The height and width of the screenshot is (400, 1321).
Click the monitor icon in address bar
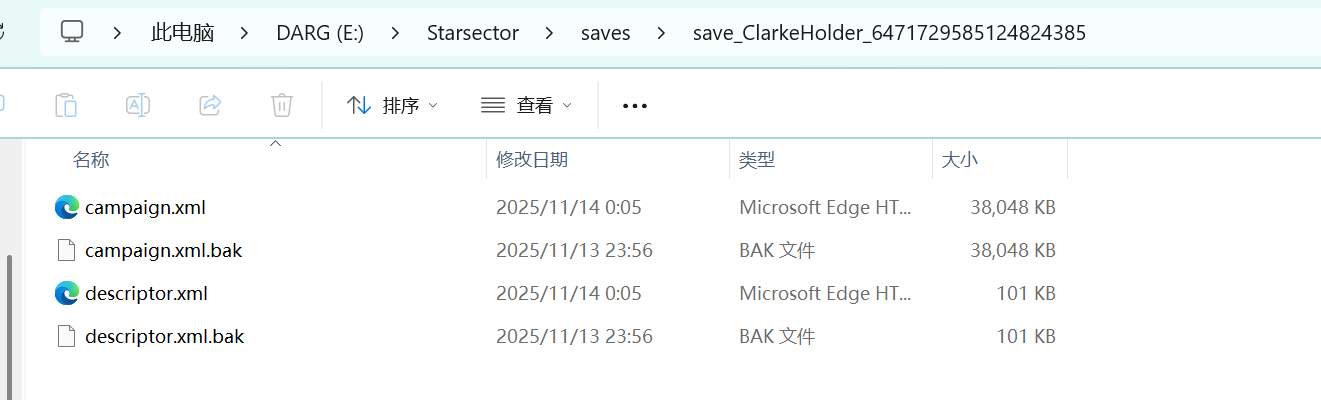tap(71, 32)
